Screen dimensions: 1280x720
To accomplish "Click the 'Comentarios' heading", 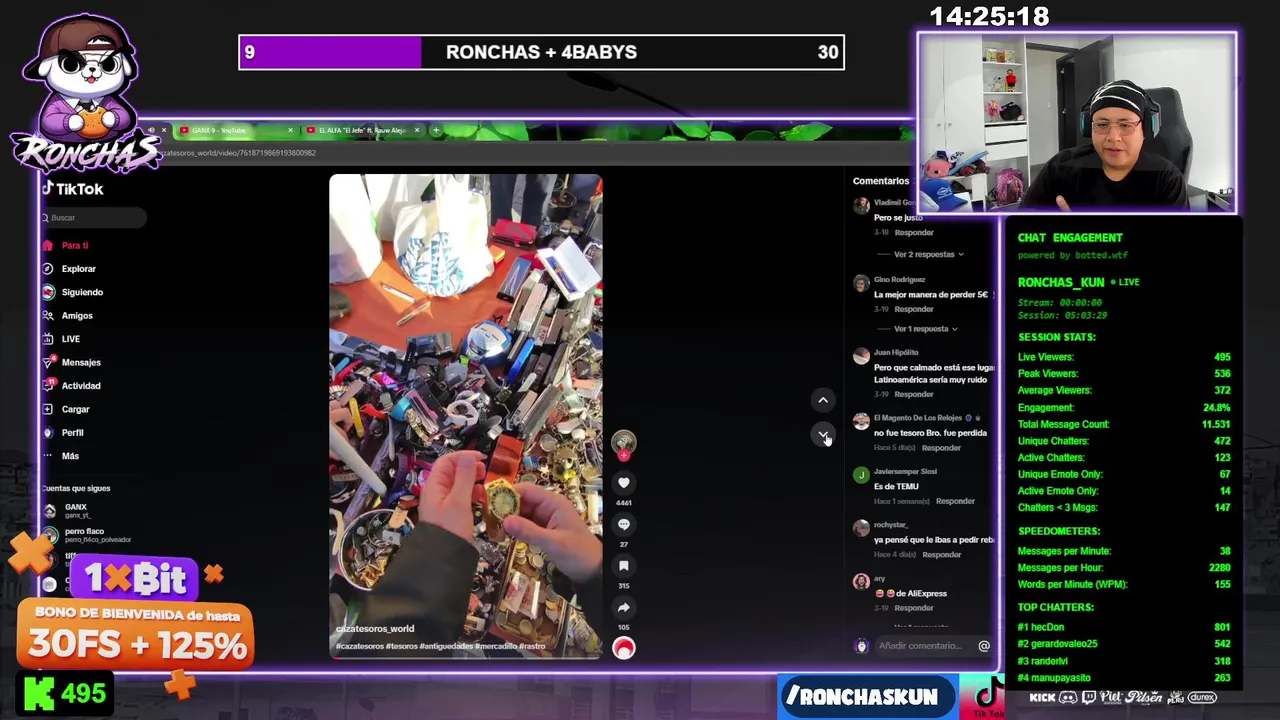I will click(x=881, y=181).
